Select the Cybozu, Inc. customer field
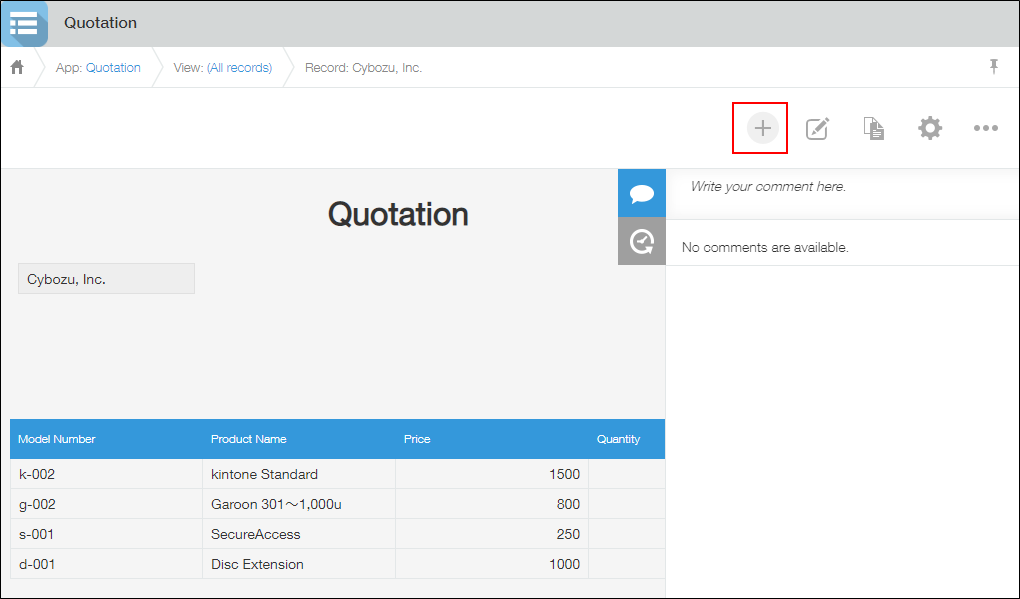 [105, 278]
